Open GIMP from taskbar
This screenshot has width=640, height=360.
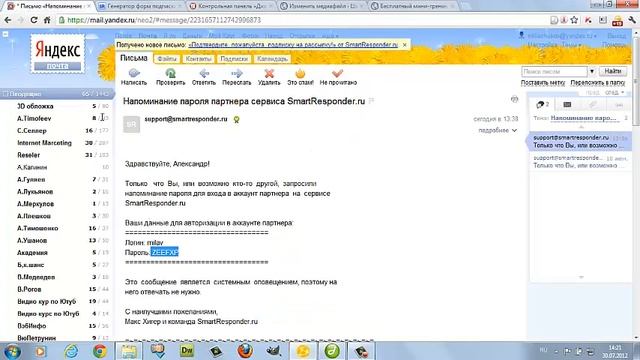(x=273, y=351)
